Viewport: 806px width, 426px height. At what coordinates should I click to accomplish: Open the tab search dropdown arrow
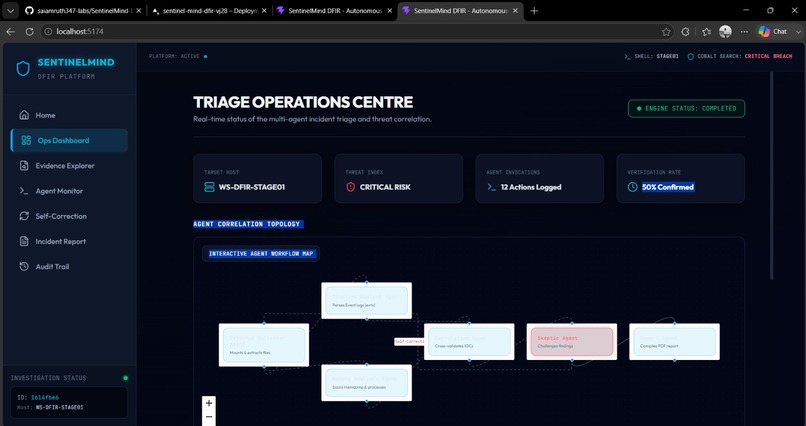(x=10, y=10)
